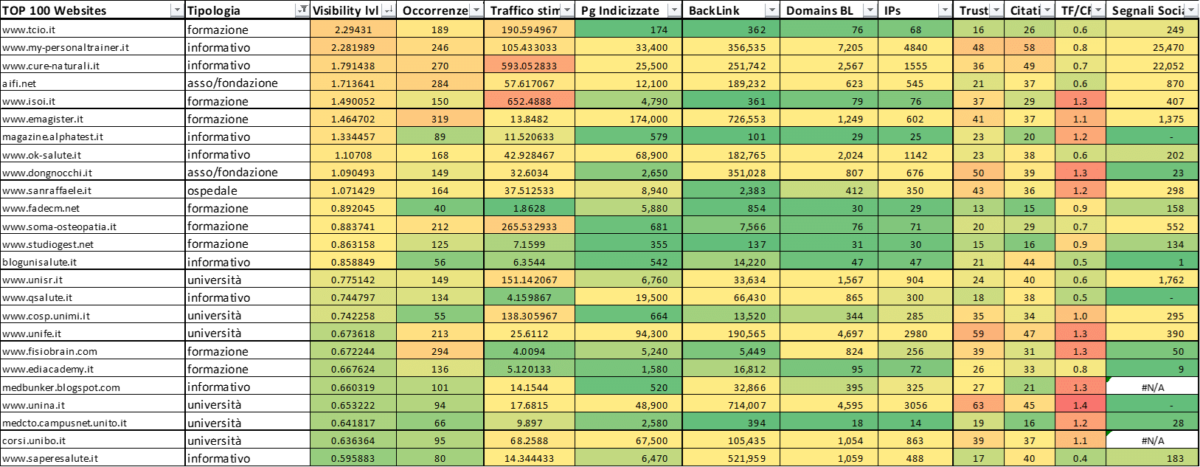The width and height of the screenshot is (1200, 467).
Task: Select cell www.tcio.it
Action: point(92,29)
